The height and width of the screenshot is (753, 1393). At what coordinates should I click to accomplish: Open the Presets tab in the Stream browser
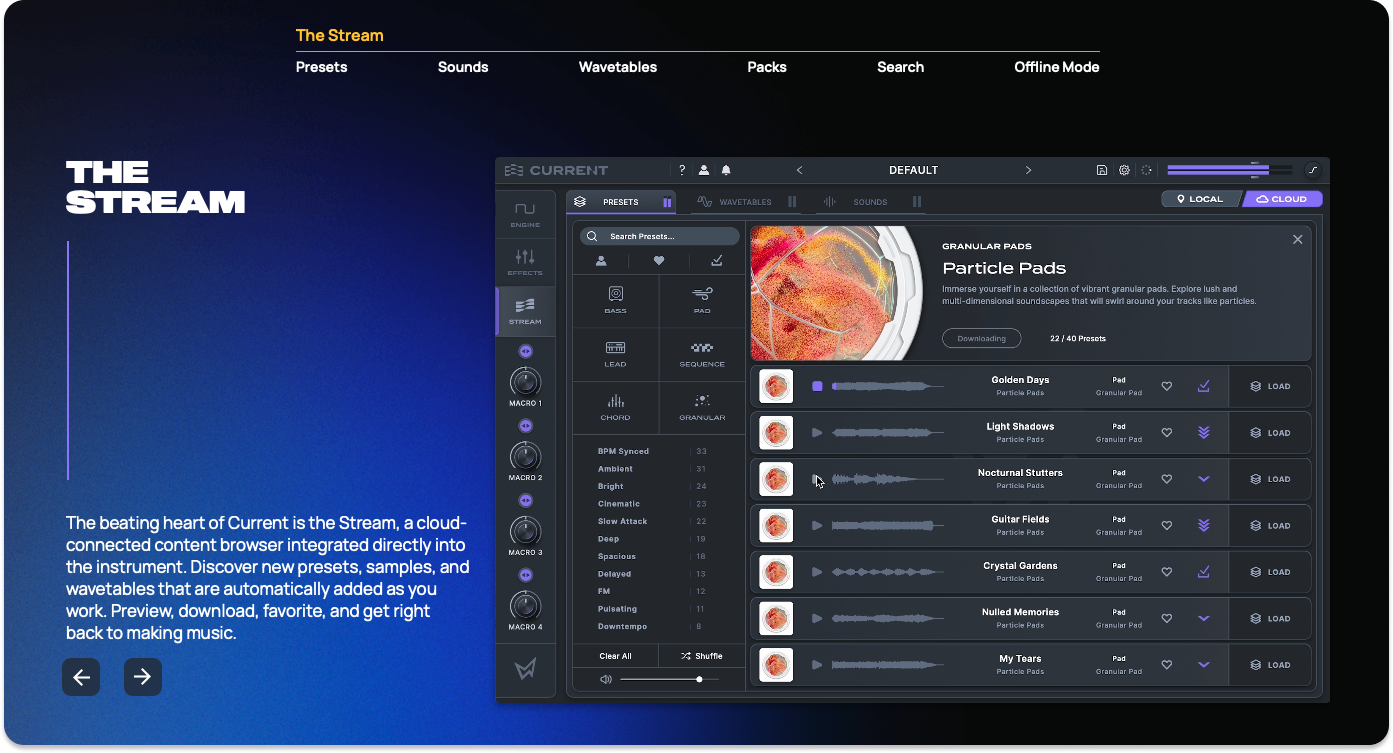pyautogui.click(x=621, y=202)
